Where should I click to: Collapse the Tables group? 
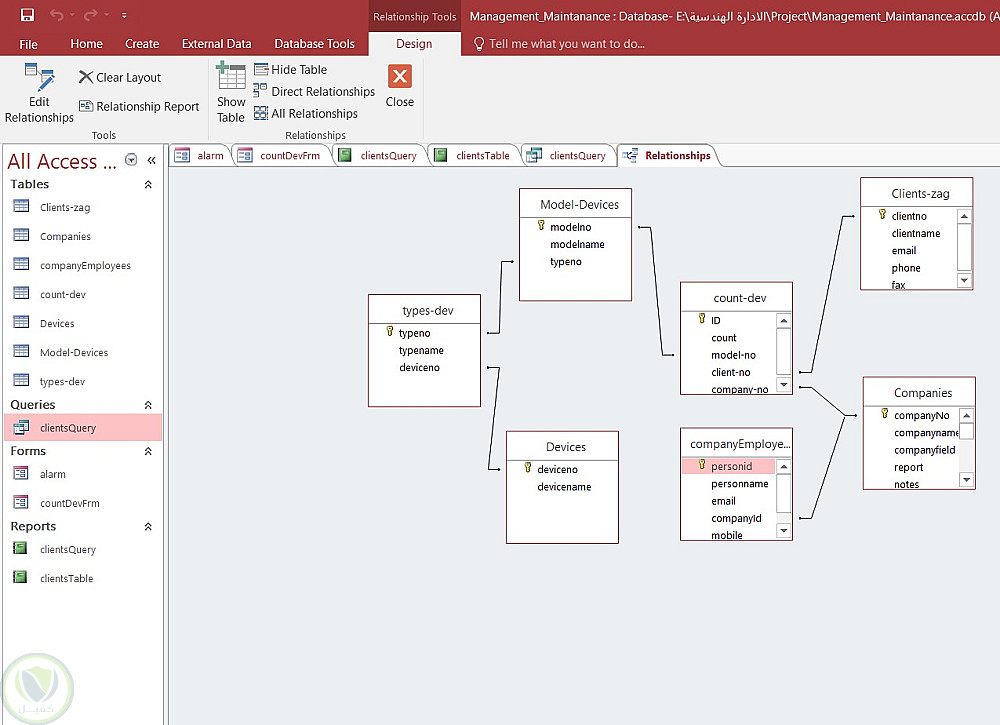coord(148,184)
